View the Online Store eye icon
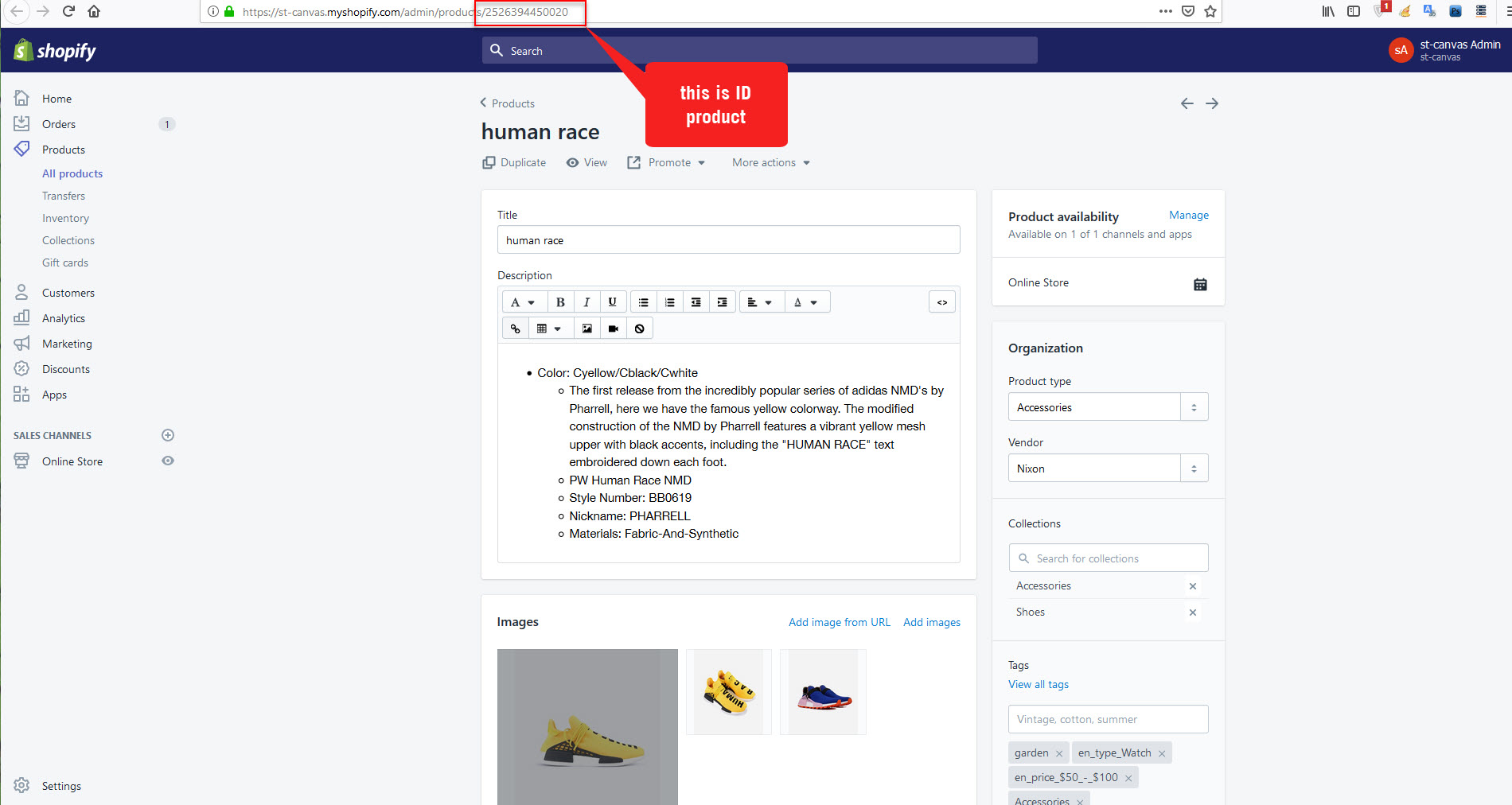Image resolution: width=1512 pixels, height=805 pixels. click(168, 461)
